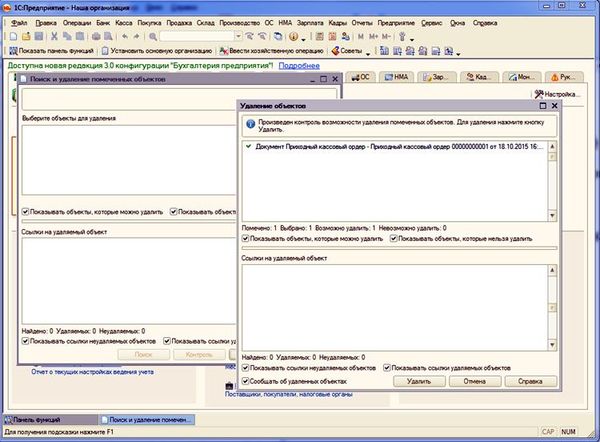Click the Save diskette toolbar icon
Screen dimensions: 600x442
39,36
